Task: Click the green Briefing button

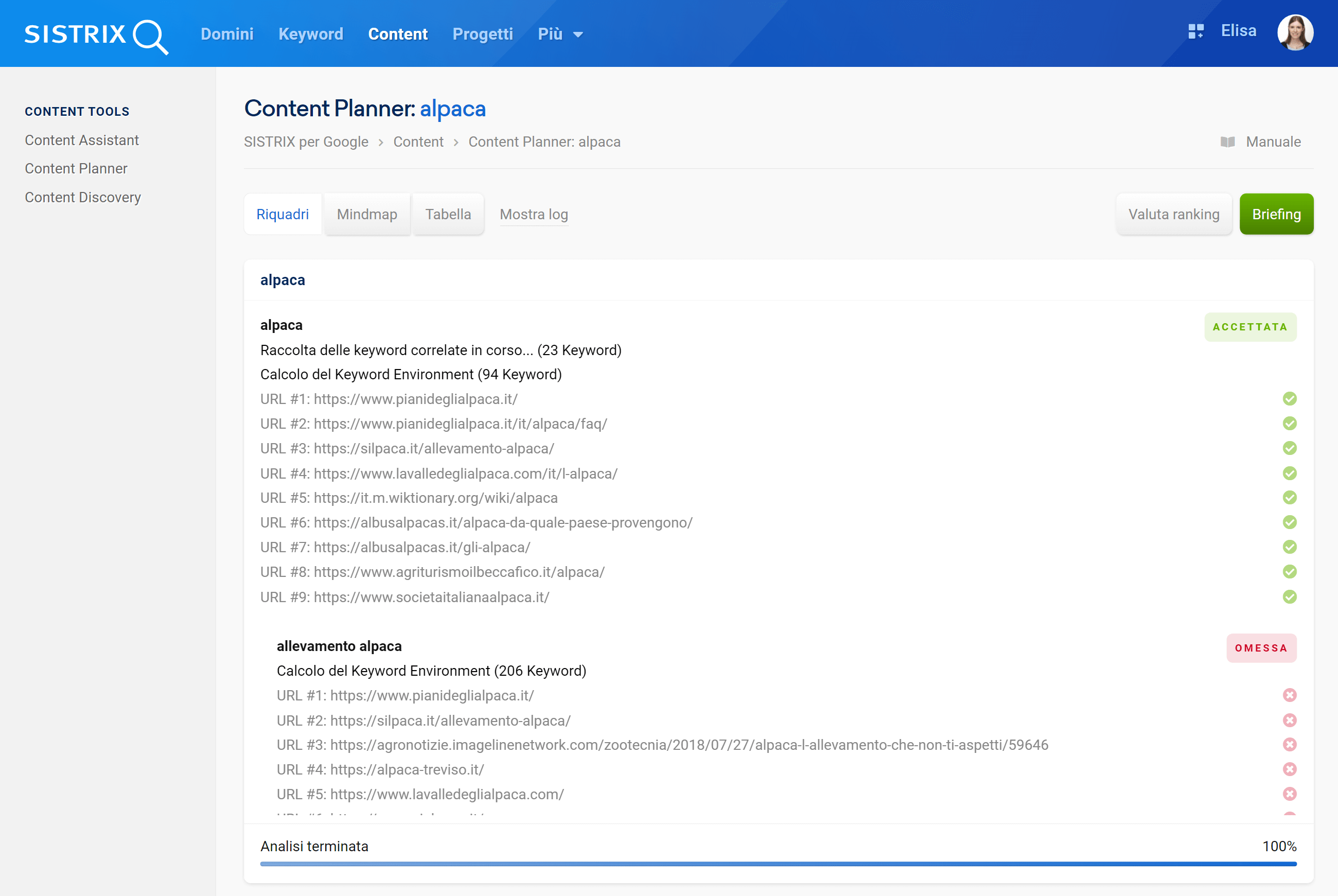Action: click(1276, 214)
